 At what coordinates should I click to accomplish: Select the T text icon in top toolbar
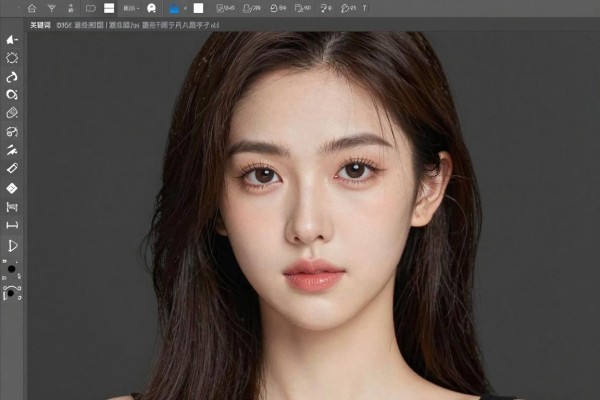[365, 8]
